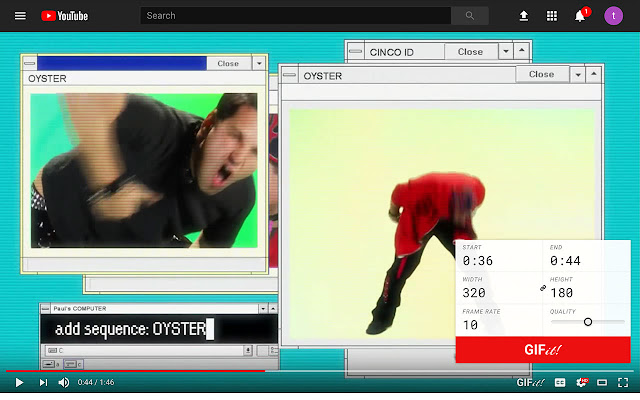Open the YouTube apps grid
The image size is (640, 400).
(x=551, y=16)
